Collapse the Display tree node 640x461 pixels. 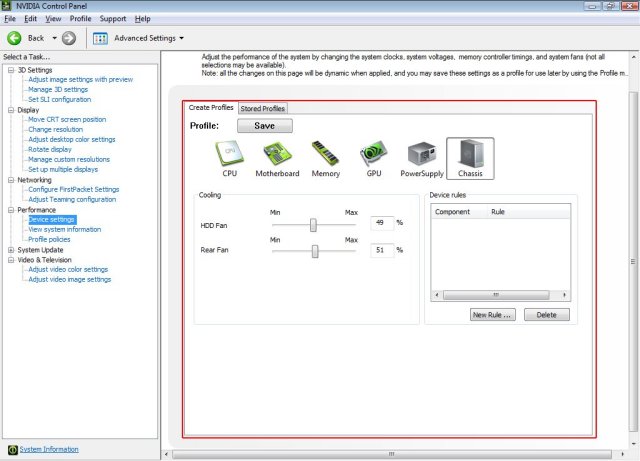[11, 110]
